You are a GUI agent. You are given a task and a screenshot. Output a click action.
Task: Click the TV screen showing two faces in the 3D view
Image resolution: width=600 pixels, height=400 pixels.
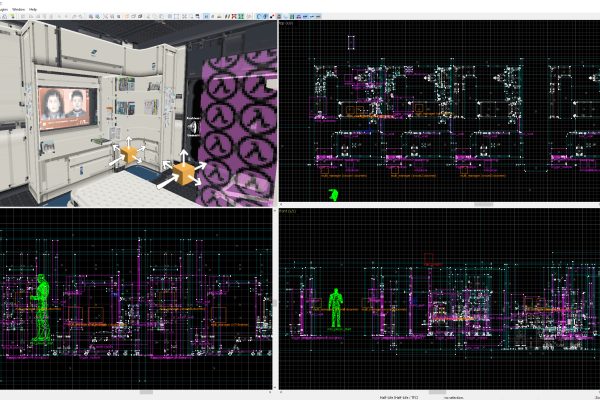(x=67, y=108)
